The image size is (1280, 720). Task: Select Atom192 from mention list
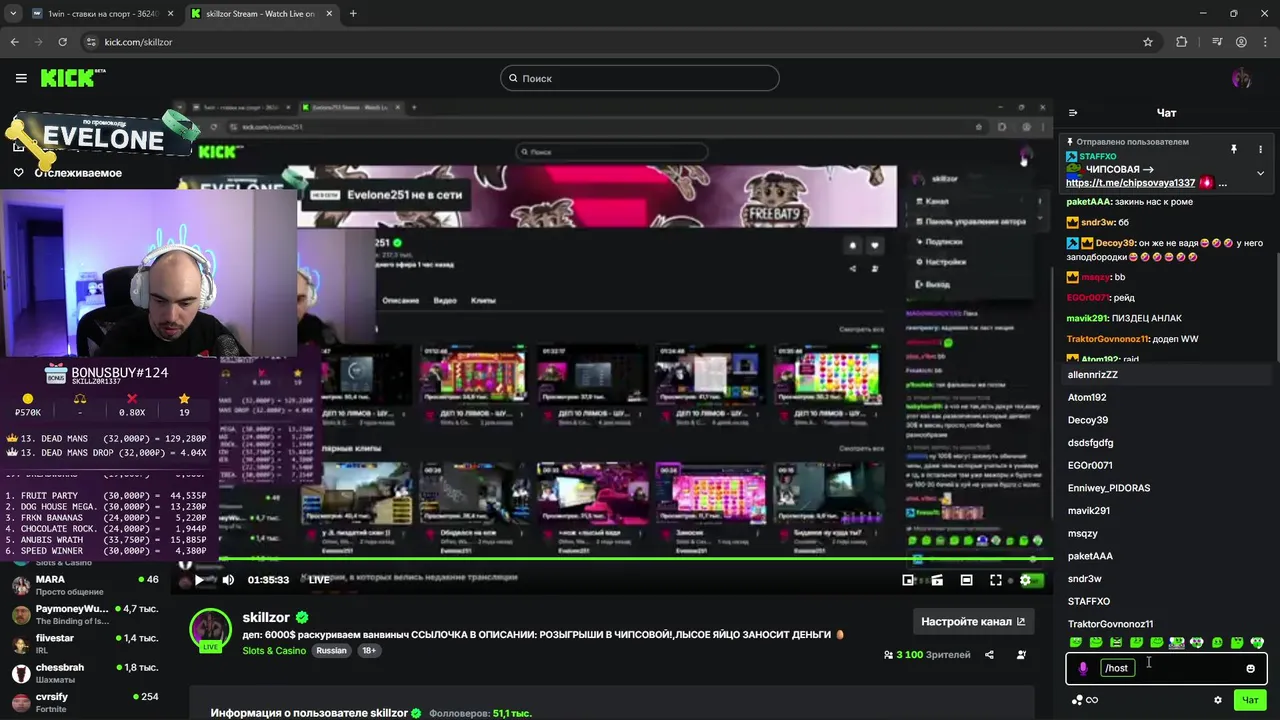(1166, 397)
